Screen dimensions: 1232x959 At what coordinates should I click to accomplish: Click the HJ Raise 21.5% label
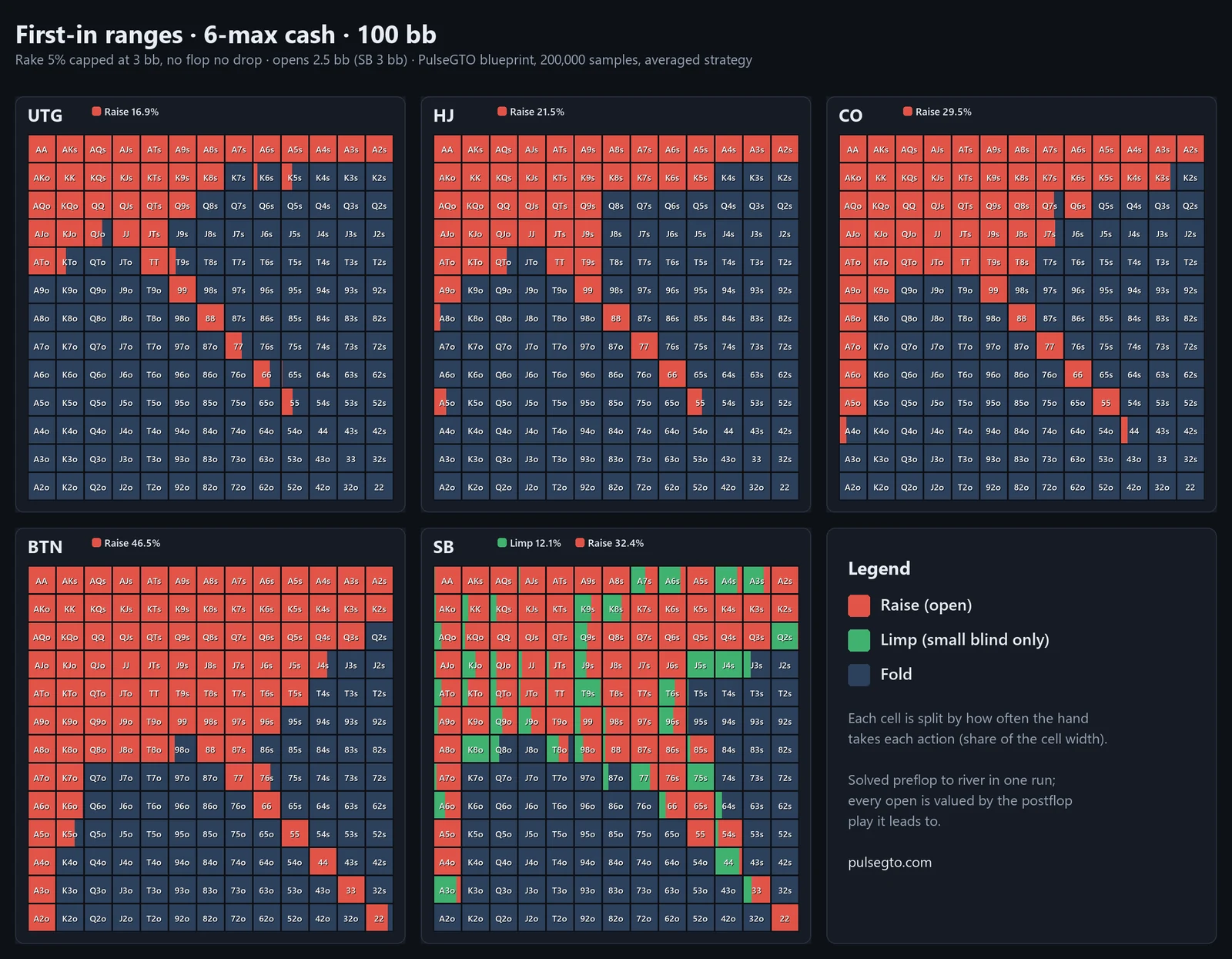537,112
